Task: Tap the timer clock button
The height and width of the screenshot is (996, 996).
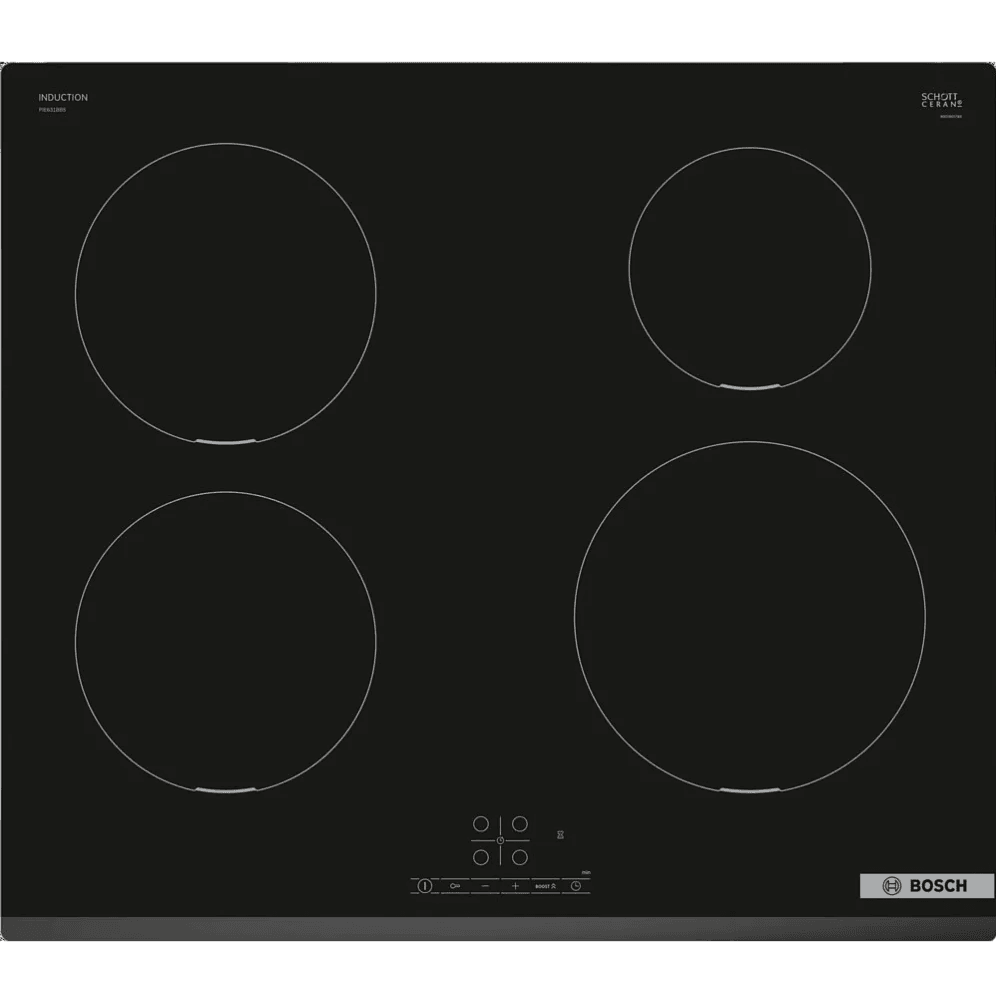Action: pos(575,885)
